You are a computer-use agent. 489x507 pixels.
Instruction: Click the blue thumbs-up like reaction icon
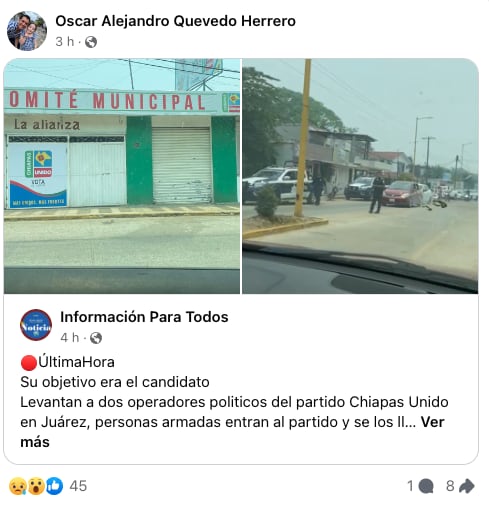point(54,486)
